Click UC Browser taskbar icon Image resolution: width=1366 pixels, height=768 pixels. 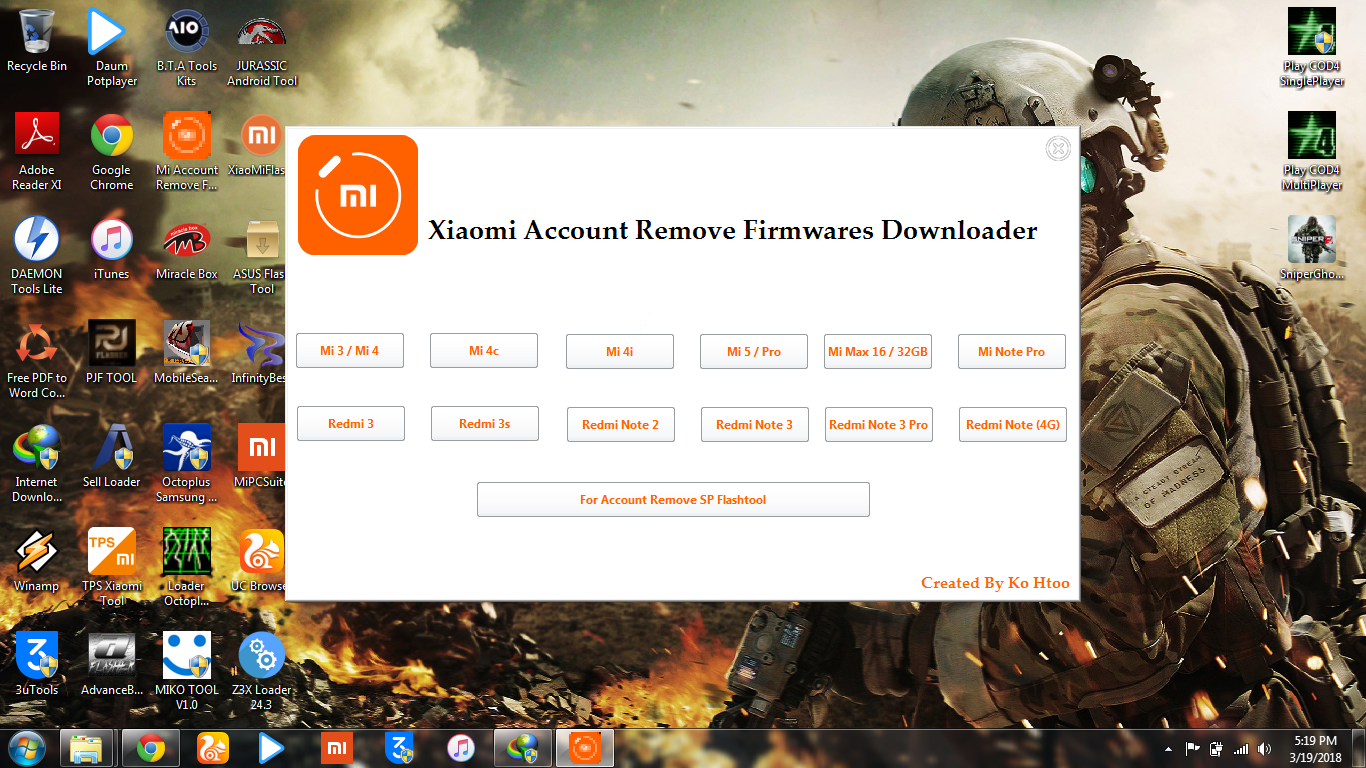[212, 748]
